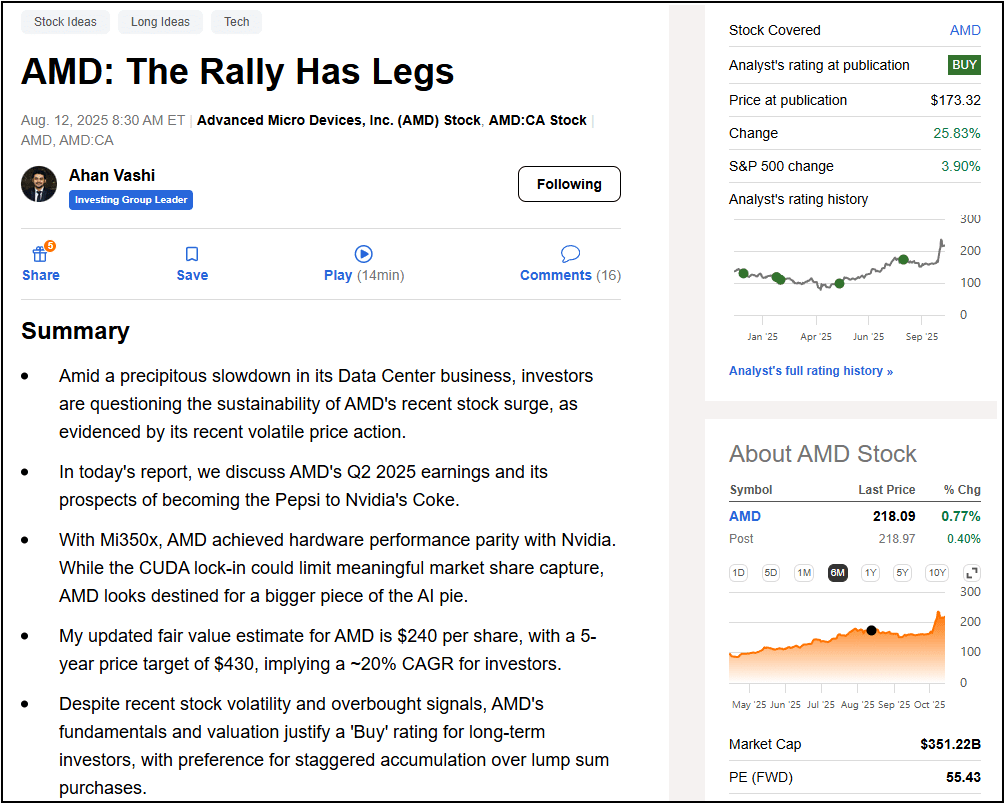Select the Long Ideas tag
1005x804 pixels.
(x=160, y=22)
